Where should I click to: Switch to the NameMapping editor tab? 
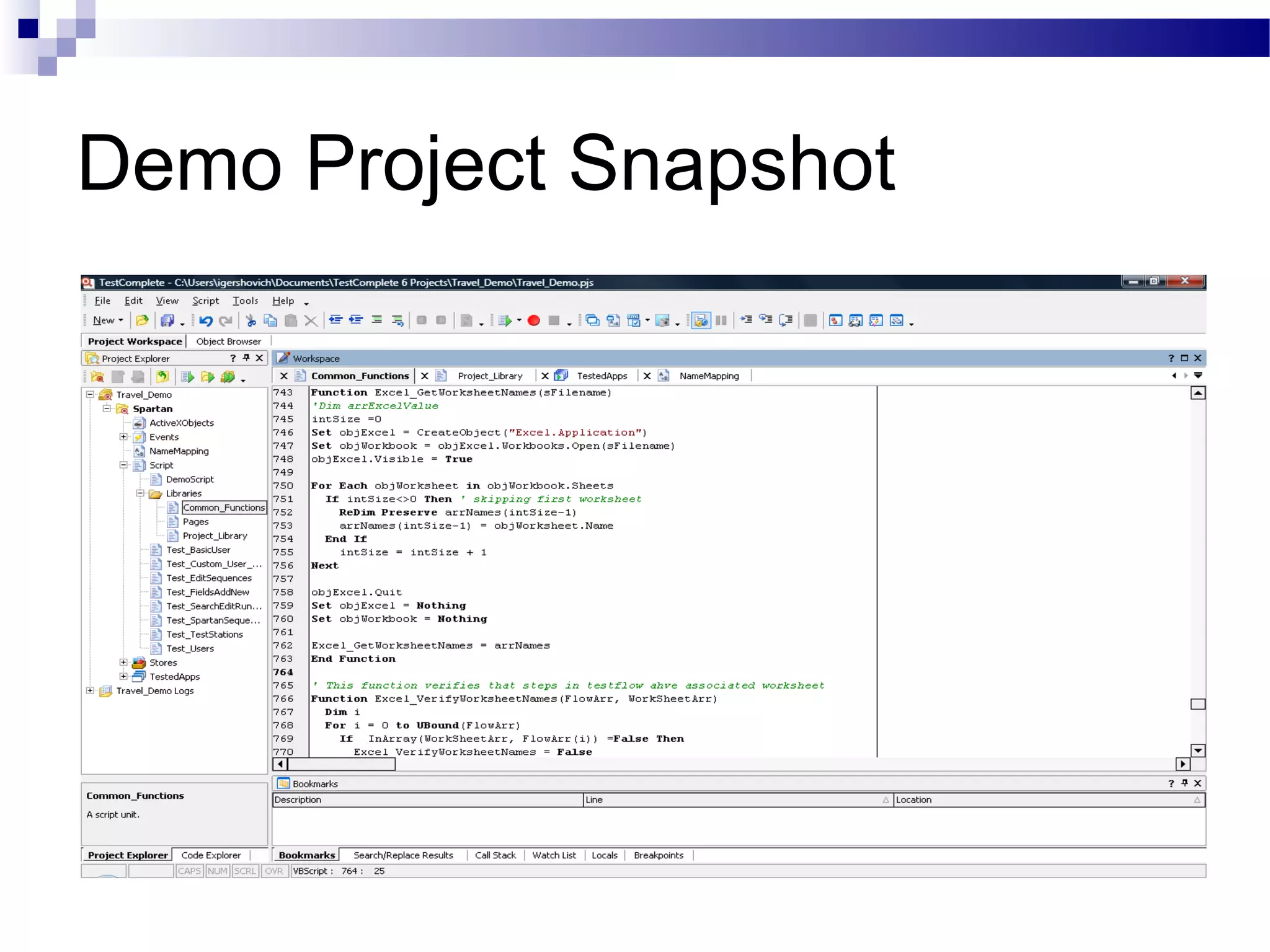(x=709, y=376)
